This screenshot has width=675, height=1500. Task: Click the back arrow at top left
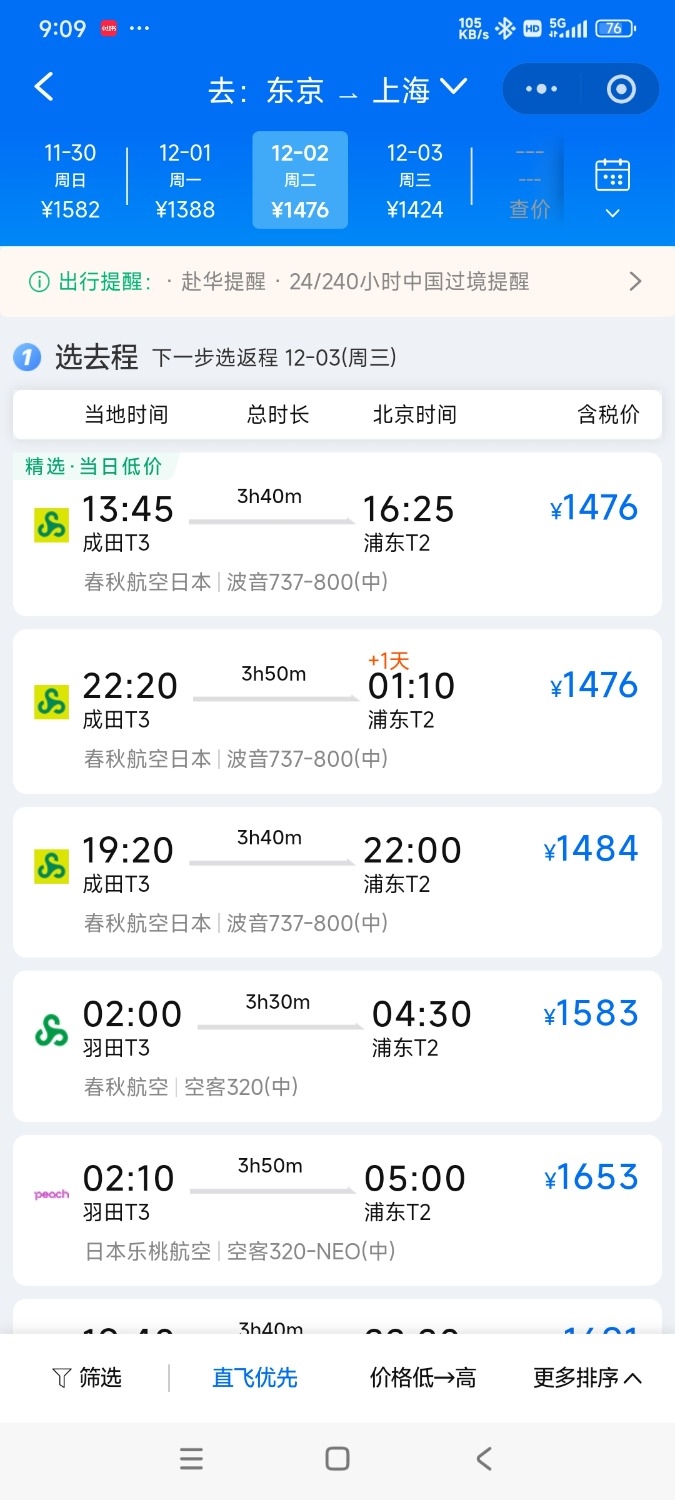click(x=42, y=88)
